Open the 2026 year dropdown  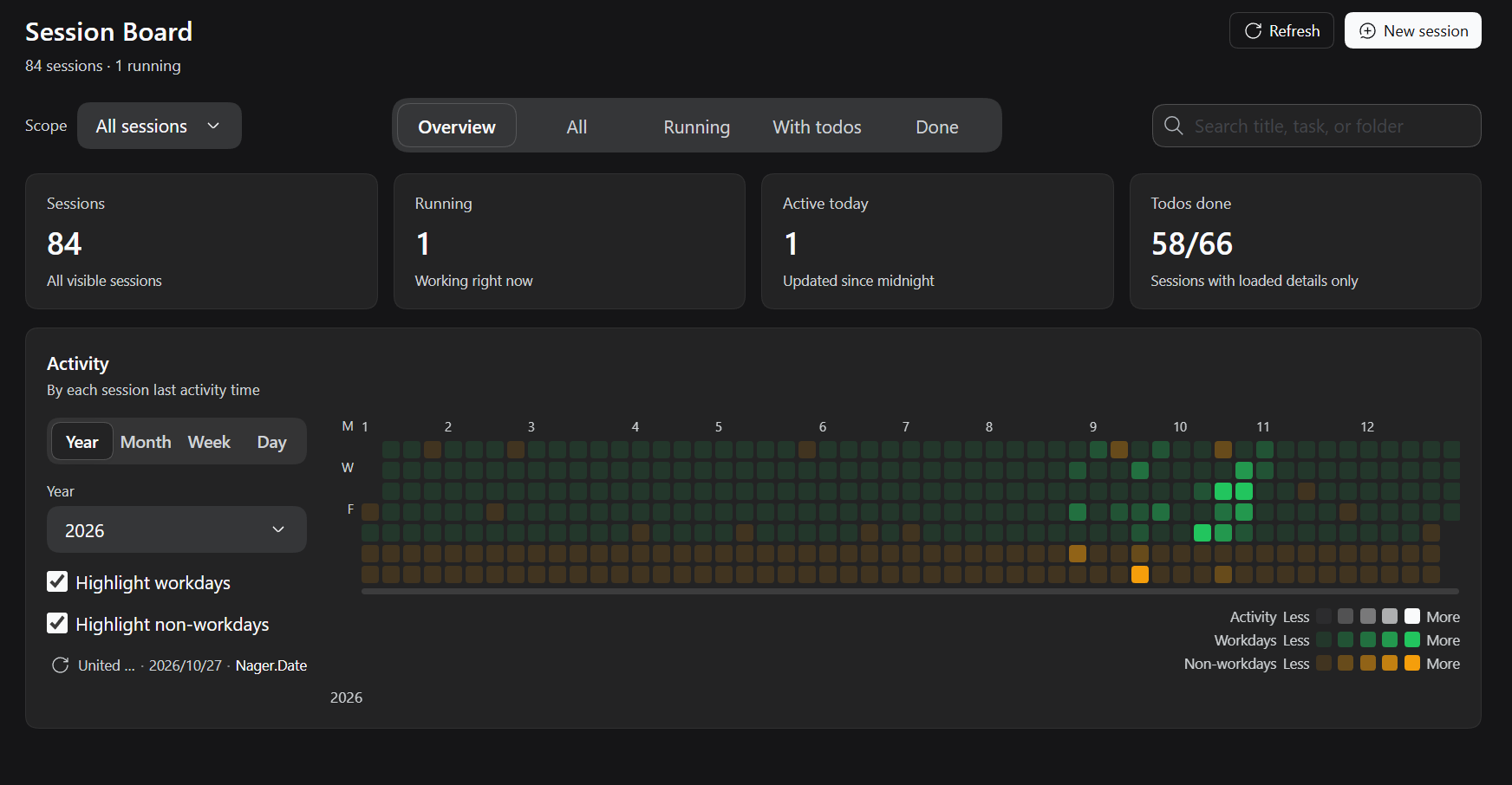(x=177, y=529)
